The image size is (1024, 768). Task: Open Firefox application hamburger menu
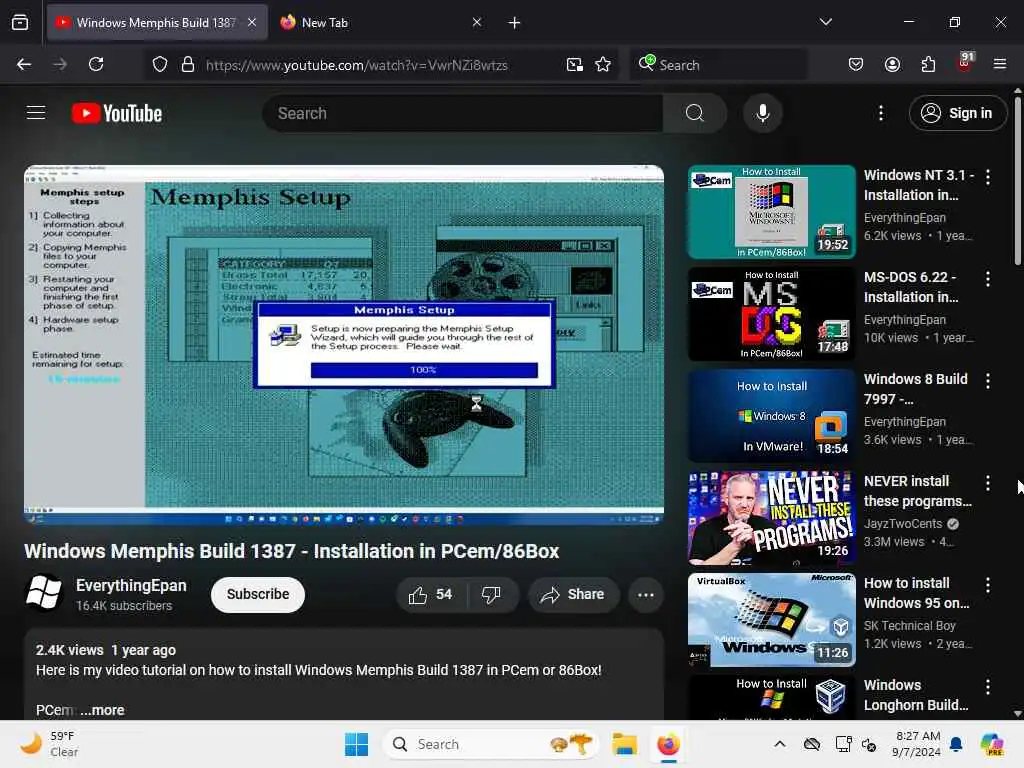tap(1000, 64)
